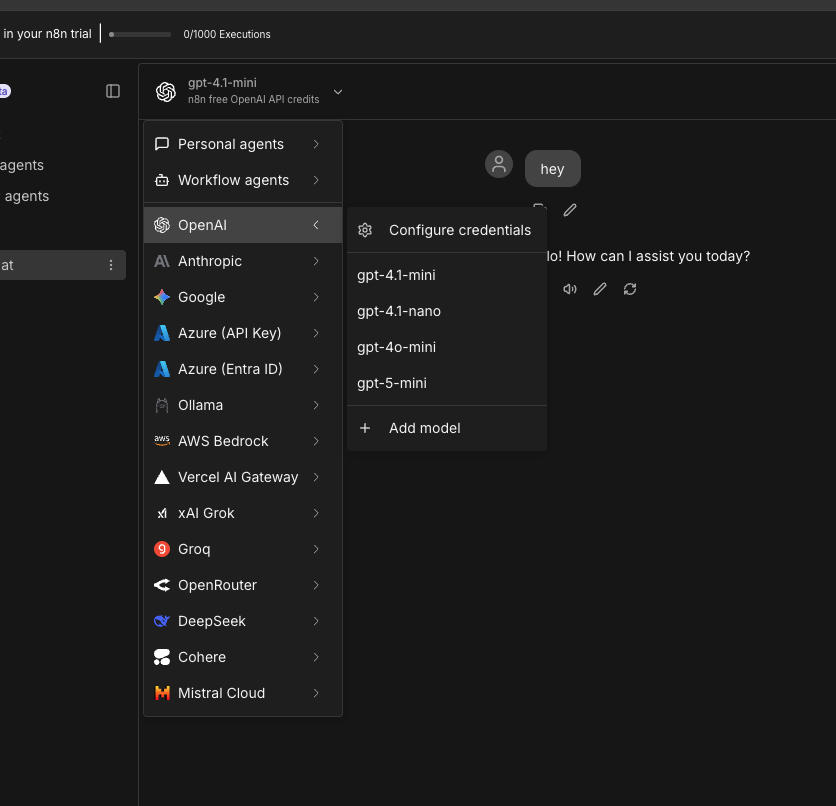The height and width of the screenshot is (806, 836).
Task: Pick gpt-4.1-nano in the submenu
Action: 398,311
